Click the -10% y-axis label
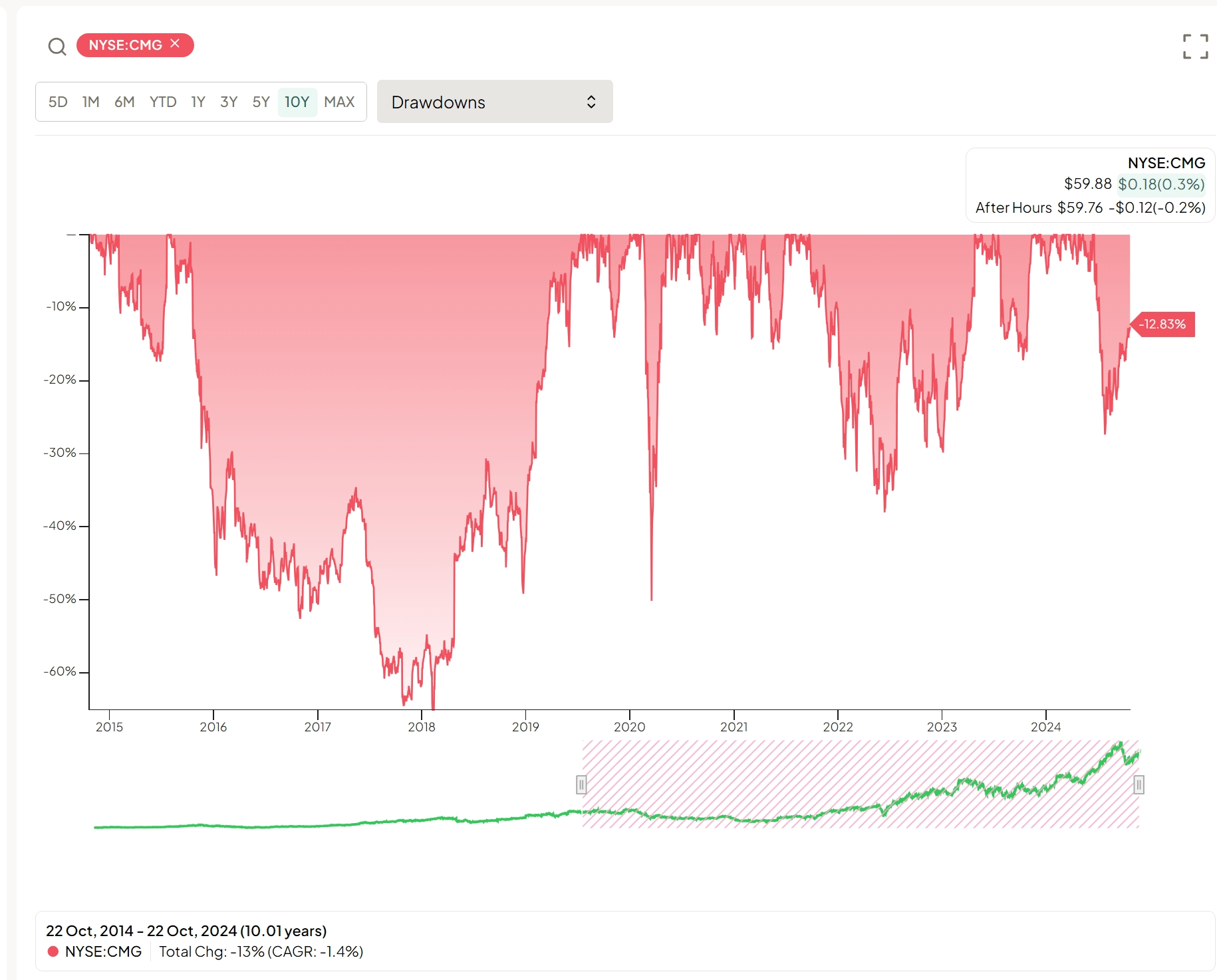 61,306
